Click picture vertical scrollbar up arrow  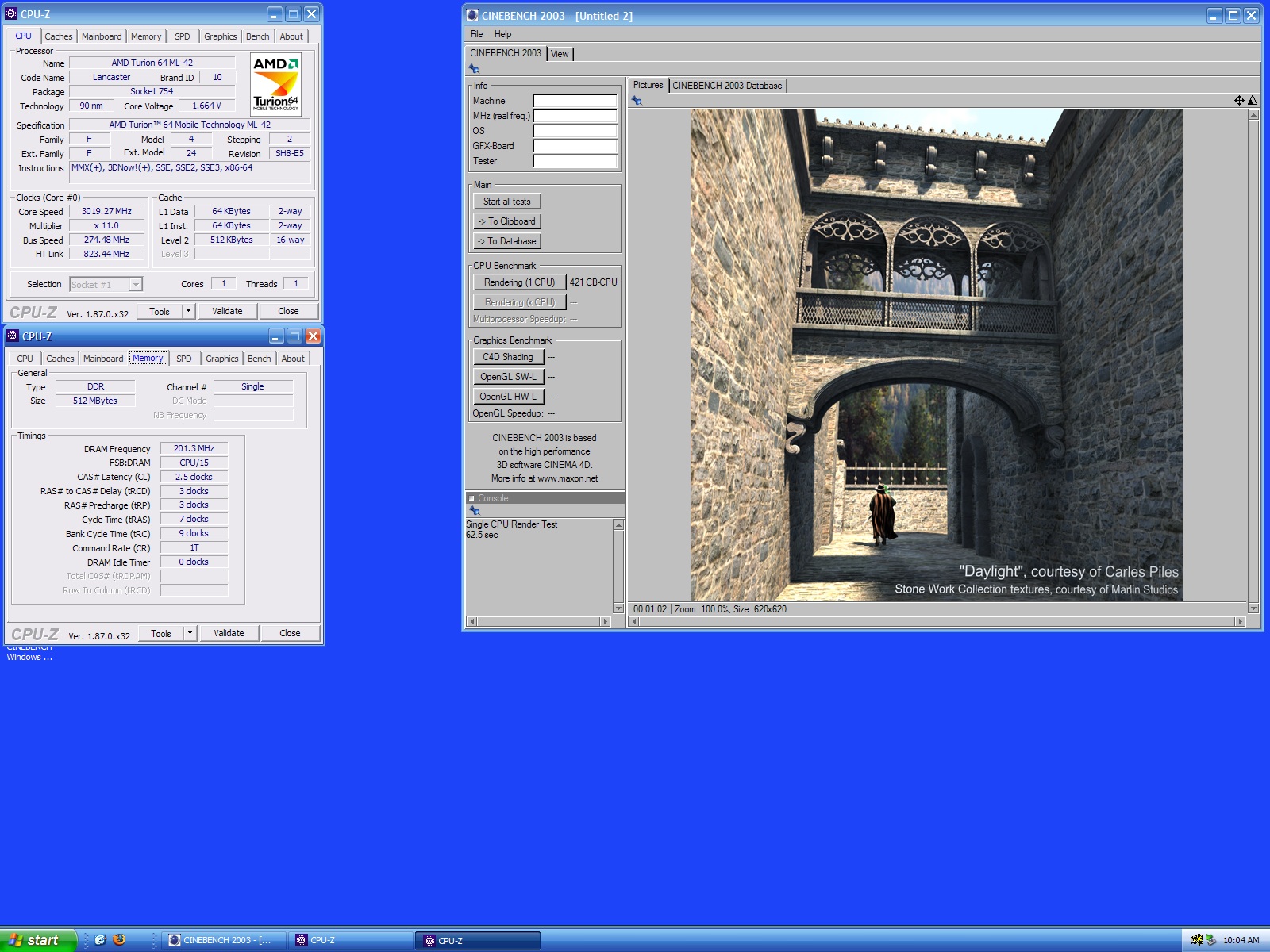coord(1253,115)
